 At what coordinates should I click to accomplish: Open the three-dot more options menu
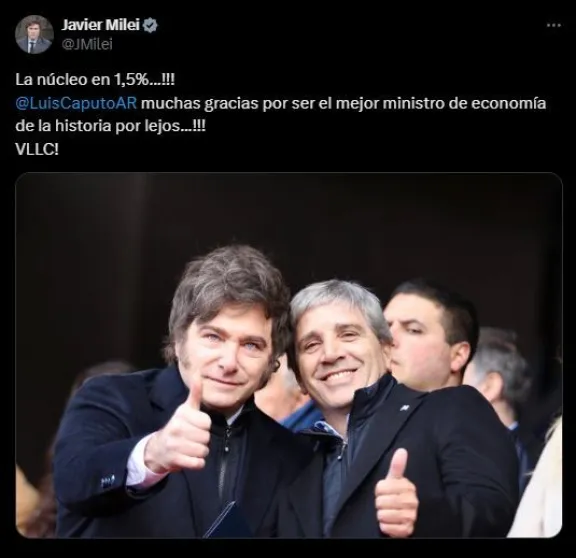point(554,25)
